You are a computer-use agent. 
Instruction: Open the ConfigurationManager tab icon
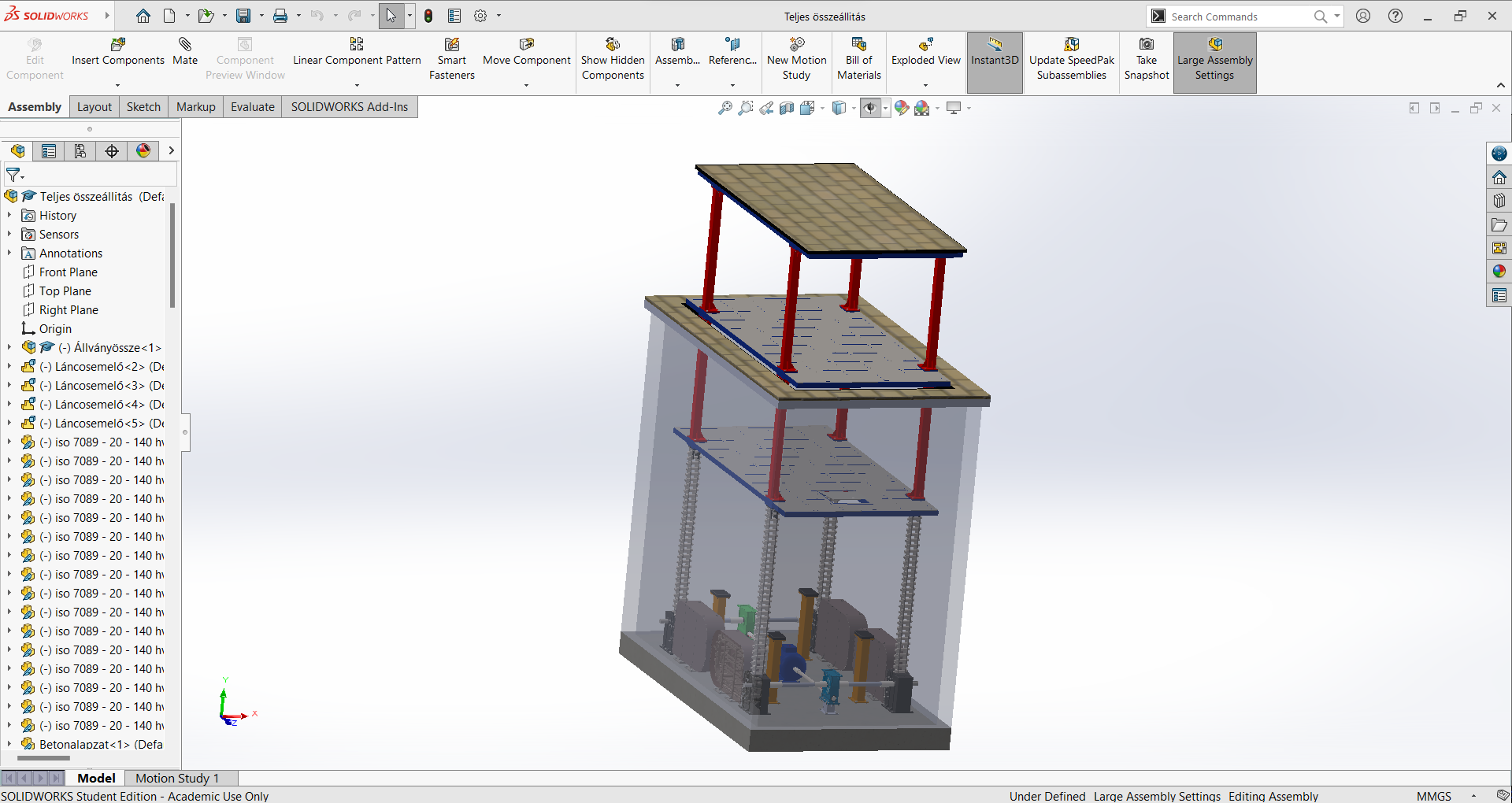click(80, 151)
